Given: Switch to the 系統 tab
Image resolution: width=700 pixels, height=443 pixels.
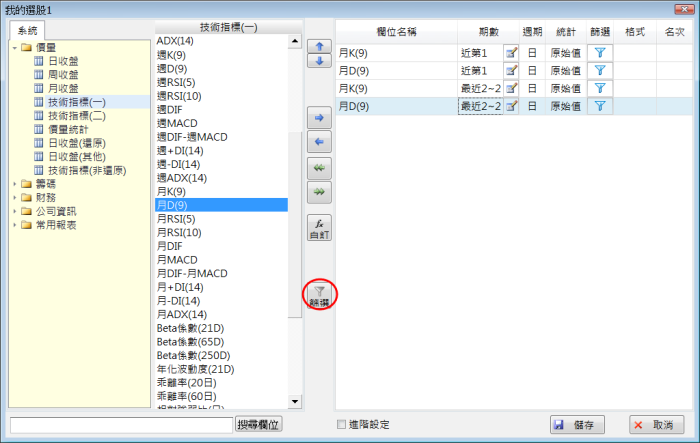Looking at the screenshot, I should point(27,30).
